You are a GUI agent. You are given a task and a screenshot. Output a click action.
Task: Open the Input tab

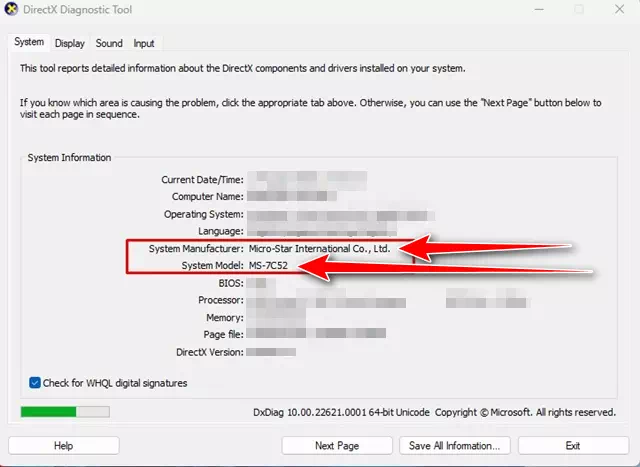pyautogui.click(x=144, y=43)
